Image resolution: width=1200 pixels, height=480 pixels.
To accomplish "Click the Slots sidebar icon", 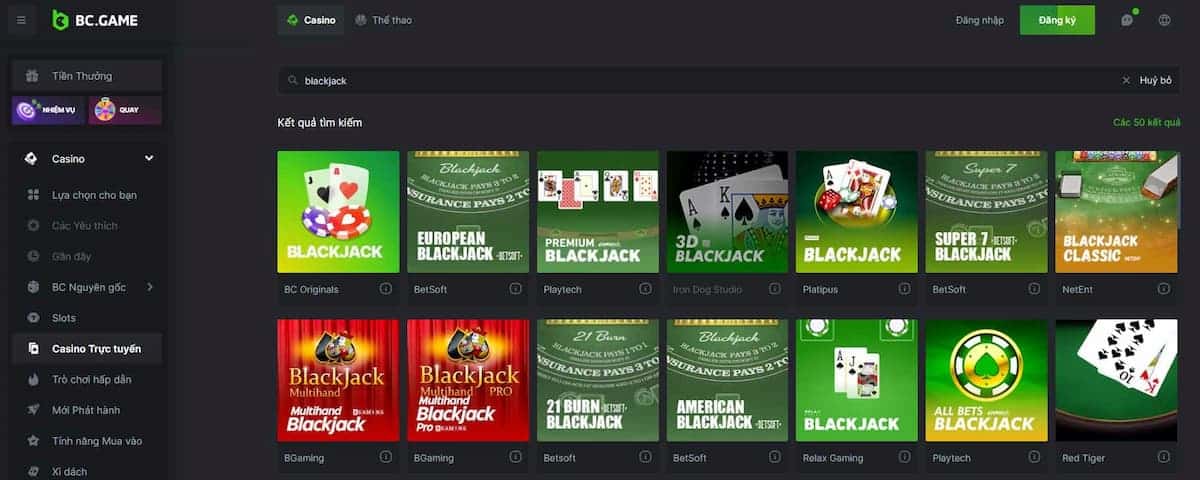I will pyautogui.click(x=32, y=318).
